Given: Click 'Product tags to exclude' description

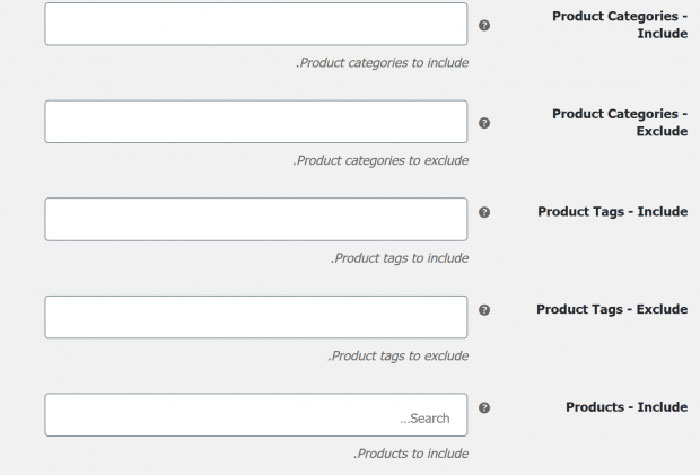Looking at the screenshot, I should point(398,356).
